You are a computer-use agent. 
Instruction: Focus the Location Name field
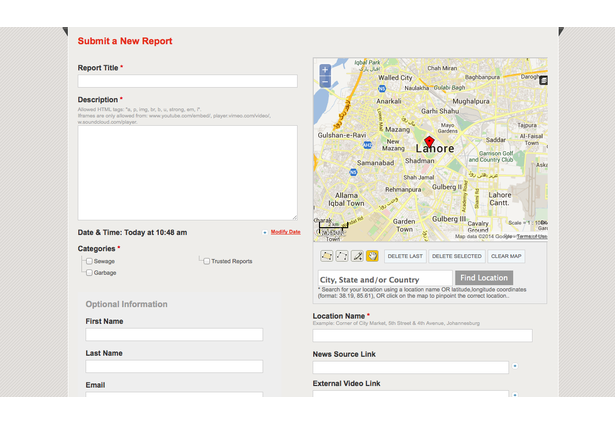[x=422, y=336]
